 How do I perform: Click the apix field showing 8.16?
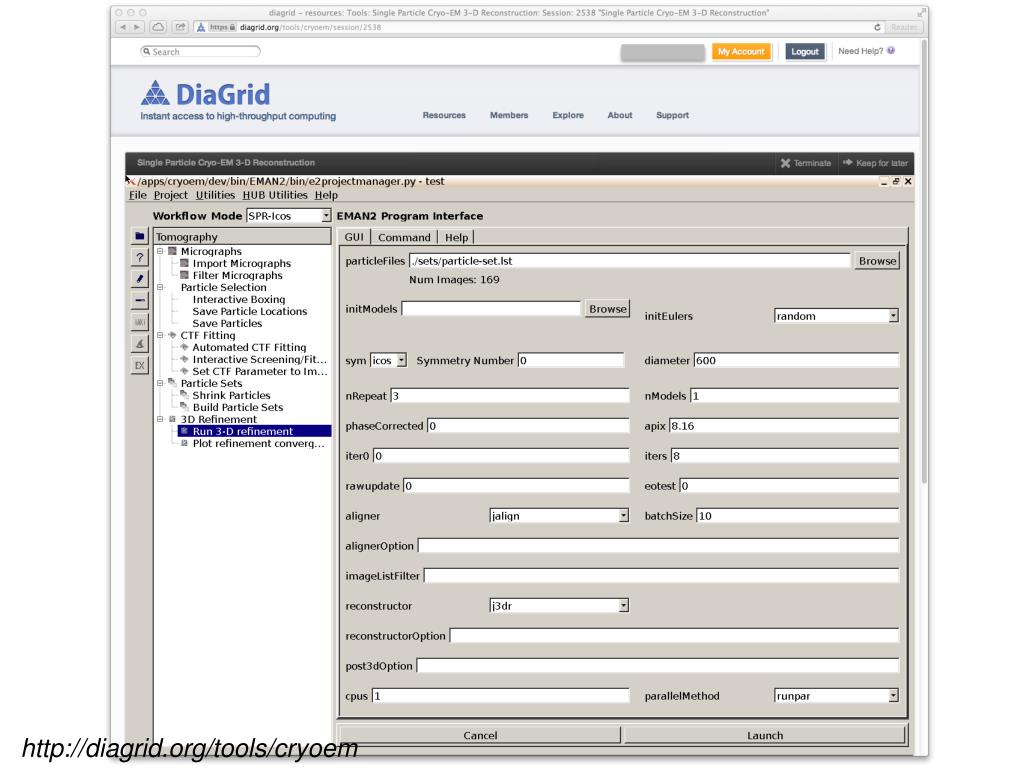click(784, 426)
